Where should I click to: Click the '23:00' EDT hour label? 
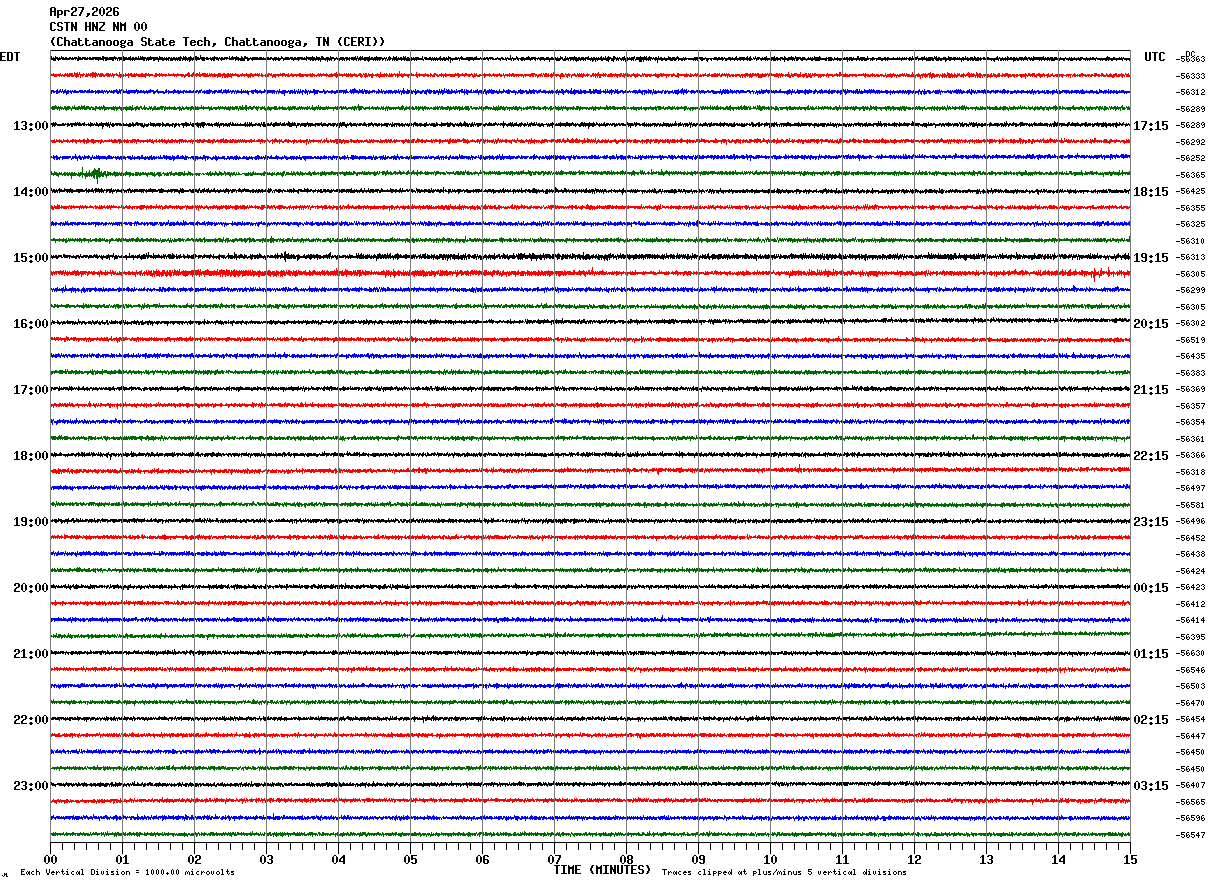tap(31, 786)
